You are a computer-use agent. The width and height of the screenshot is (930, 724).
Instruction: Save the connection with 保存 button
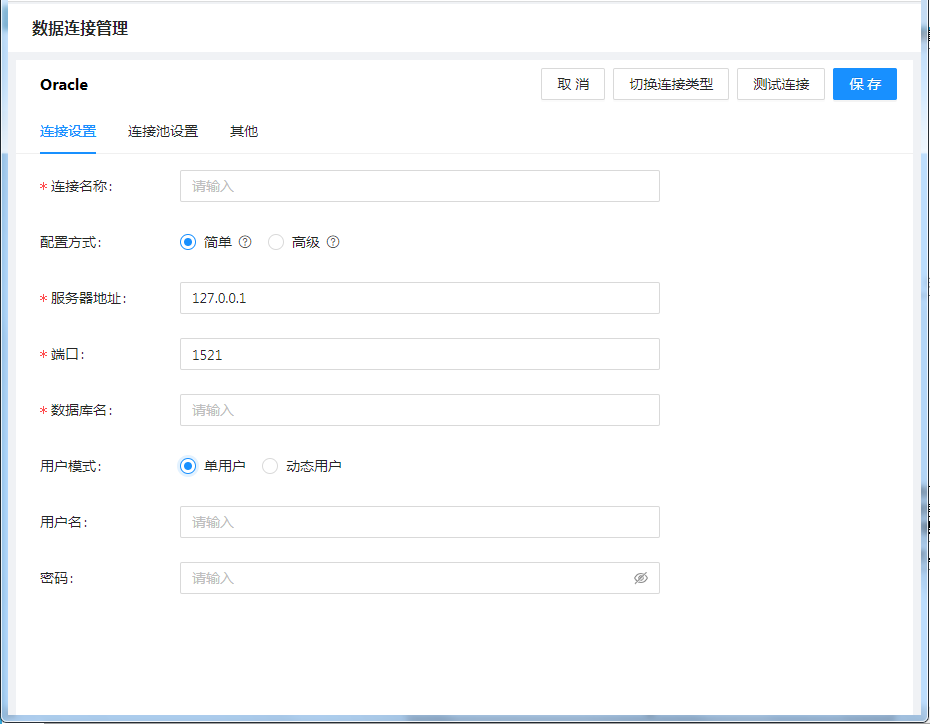(865, 84)
